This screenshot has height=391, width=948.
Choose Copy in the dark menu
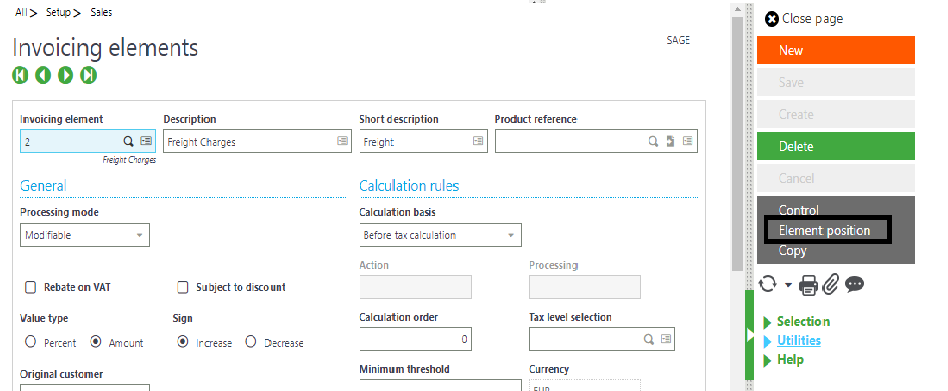coord(792,250)
